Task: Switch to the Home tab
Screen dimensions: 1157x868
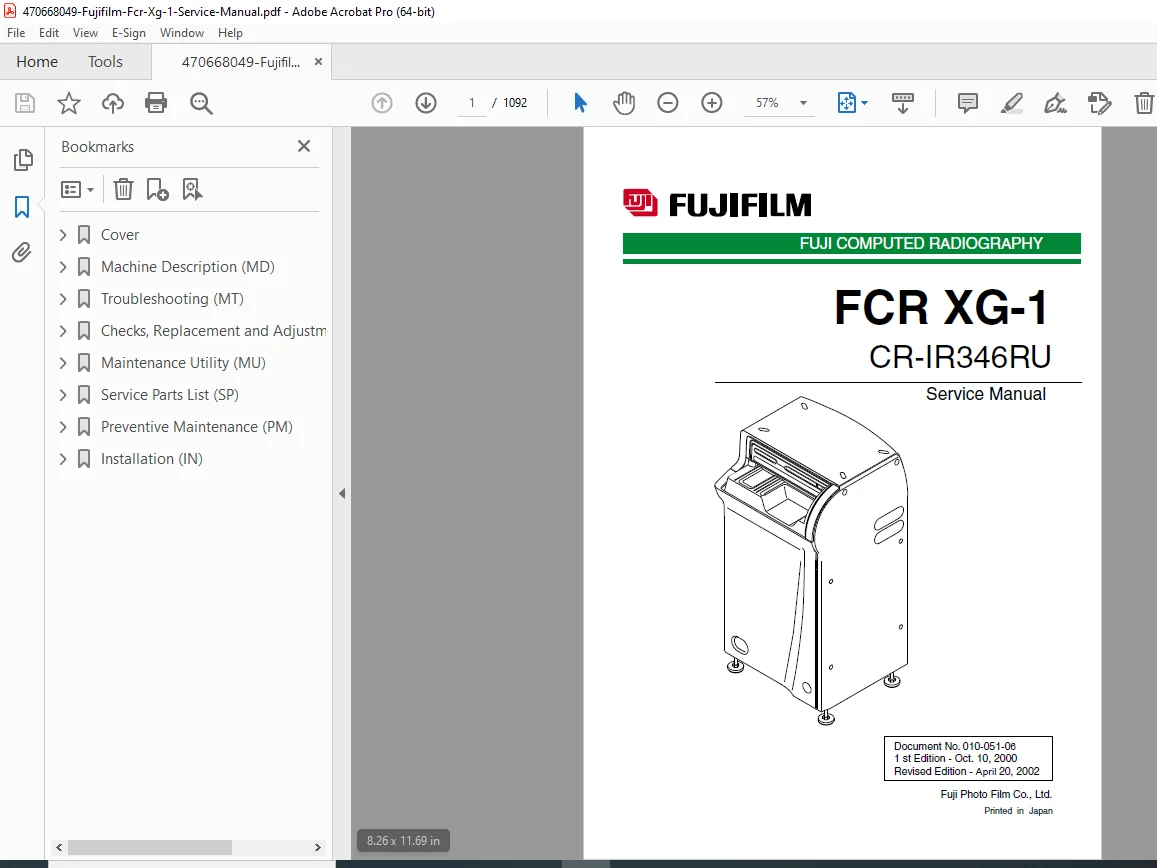Action: pos(37,61)
